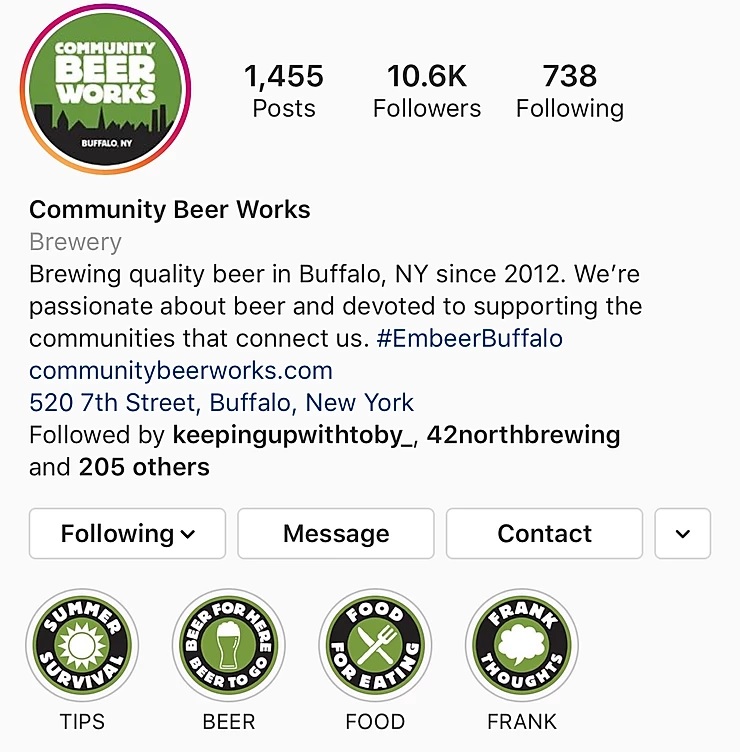
Task: Click the chevron inside Following button
Action: (188, 534)
